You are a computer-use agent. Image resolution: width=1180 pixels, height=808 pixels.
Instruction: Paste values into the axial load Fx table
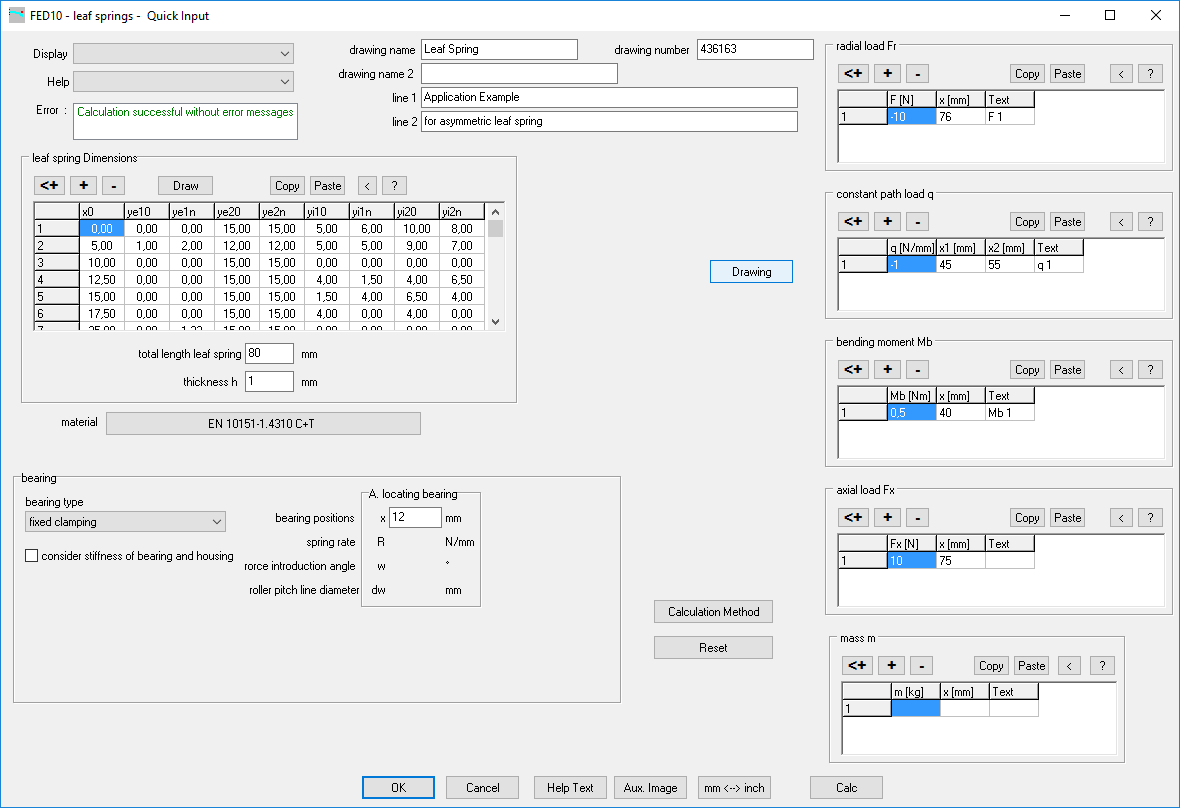[1067, 517]
